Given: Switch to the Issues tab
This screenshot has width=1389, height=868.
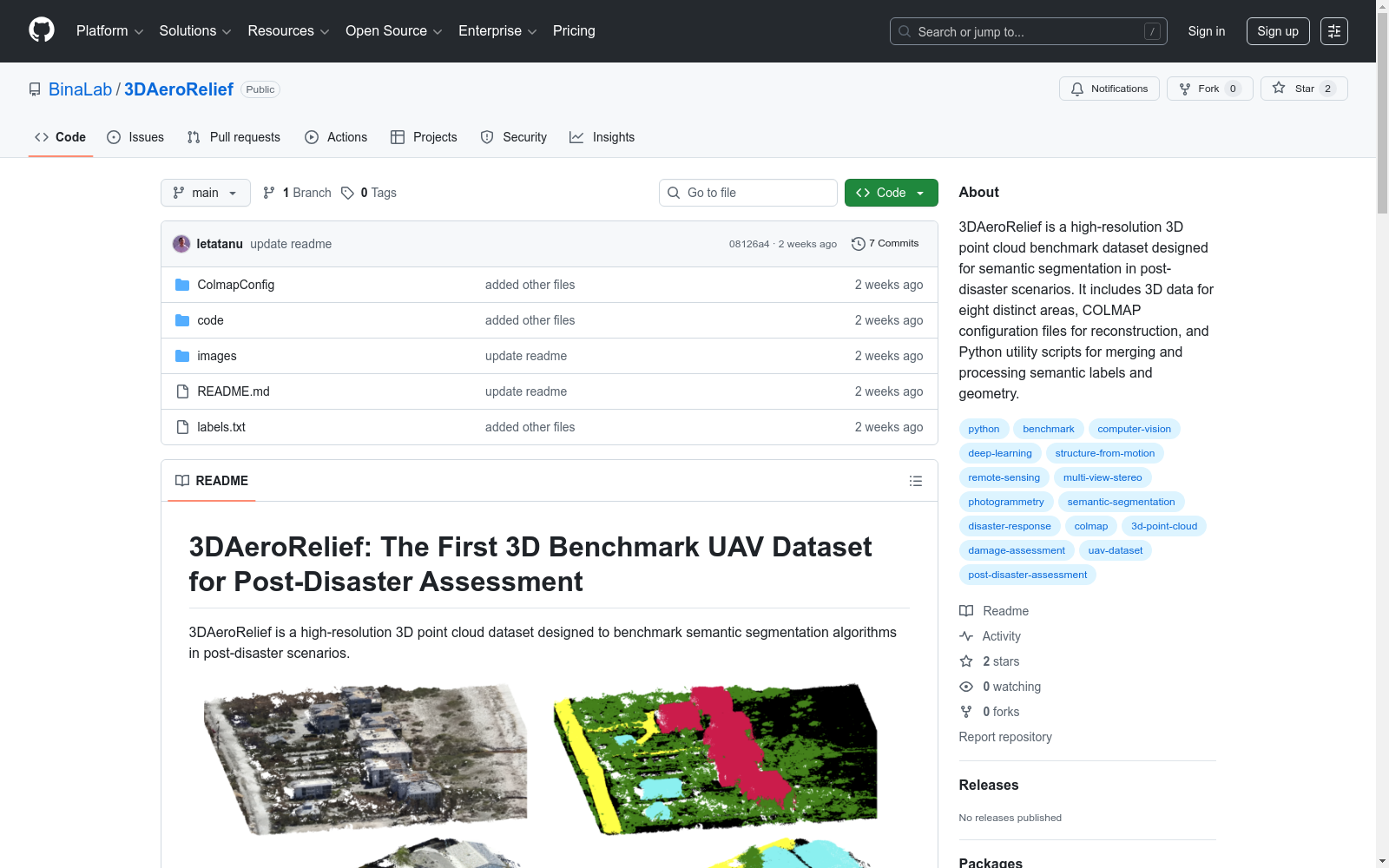Looking at the screenshot, I should [135, 137].
